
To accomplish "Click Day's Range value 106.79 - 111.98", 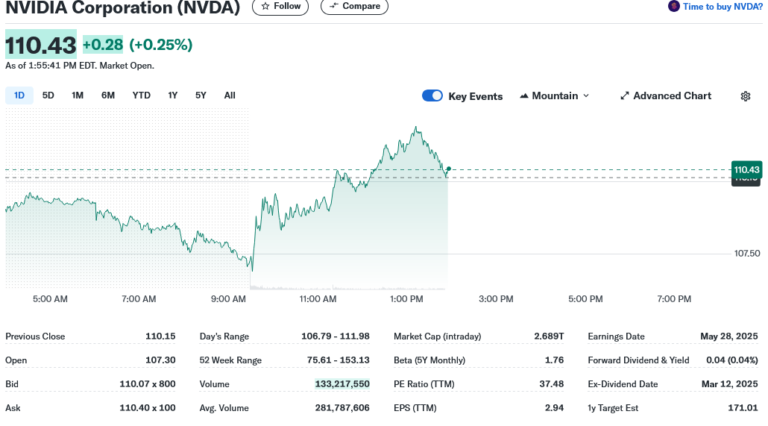I will point(336,336).
